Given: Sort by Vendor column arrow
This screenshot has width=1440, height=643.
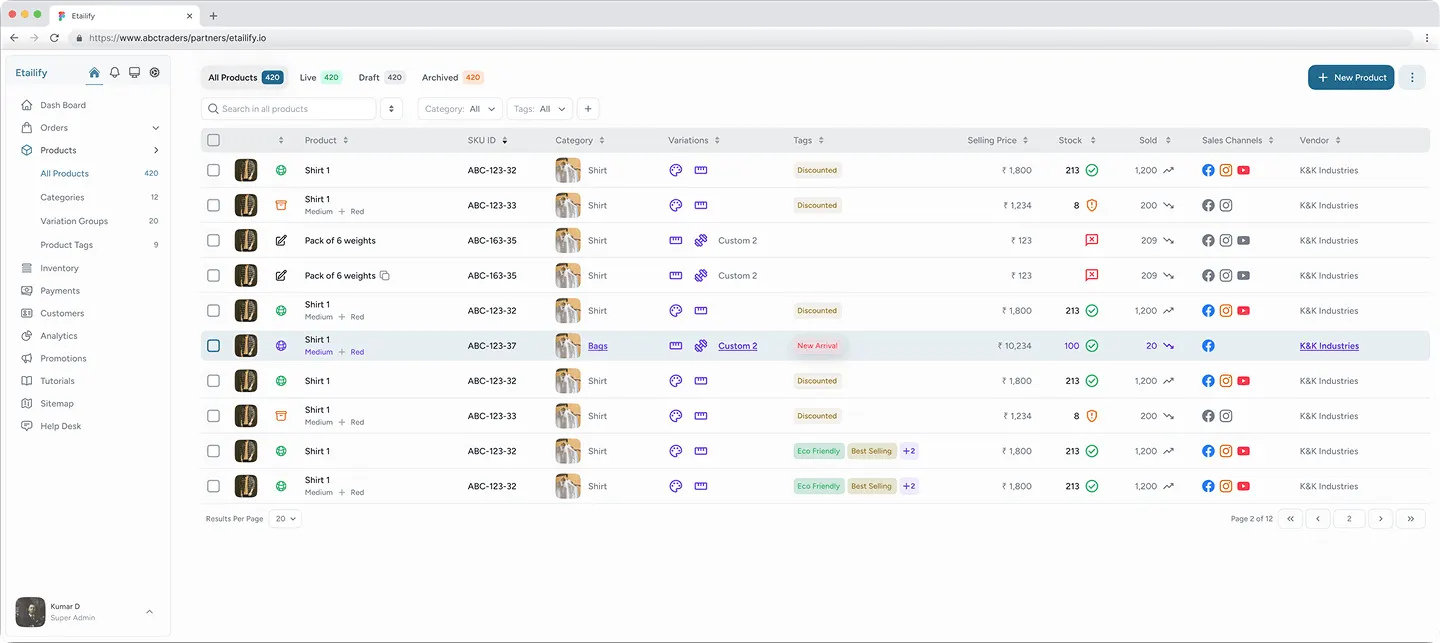Looking at the screenshot, I should click(x=1338, y=140).
